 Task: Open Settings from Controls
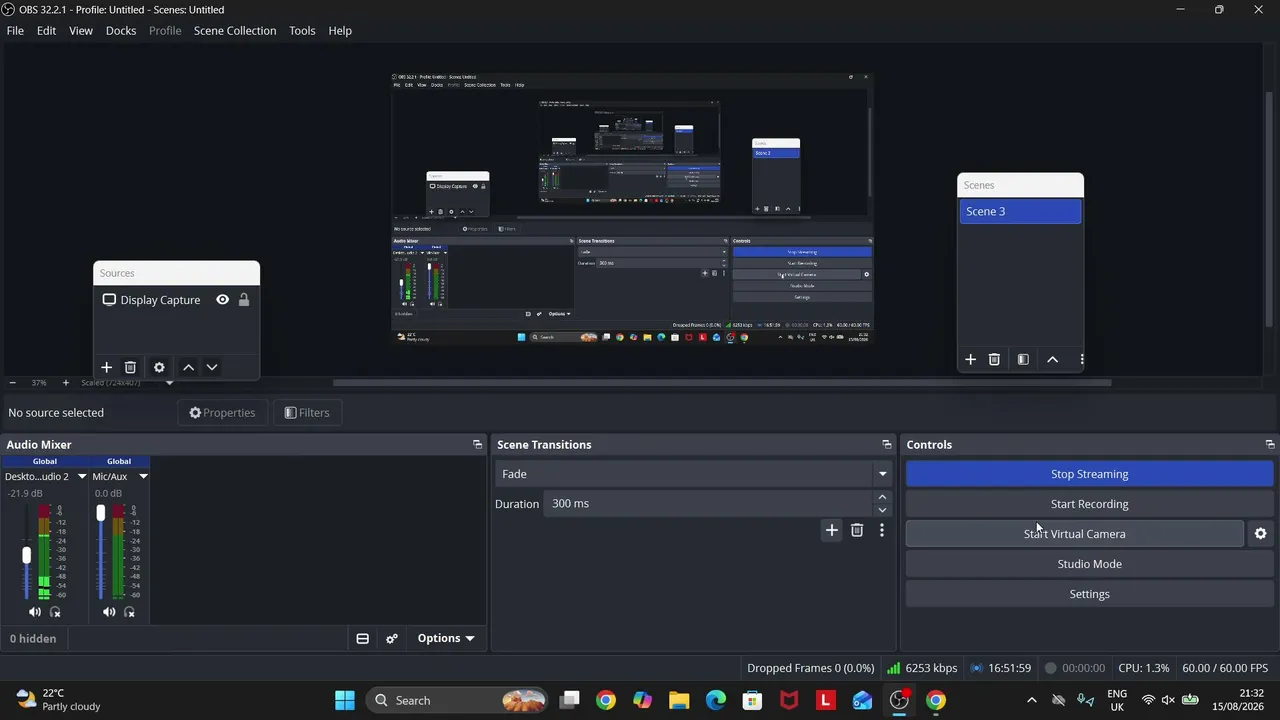point(1089,594)
